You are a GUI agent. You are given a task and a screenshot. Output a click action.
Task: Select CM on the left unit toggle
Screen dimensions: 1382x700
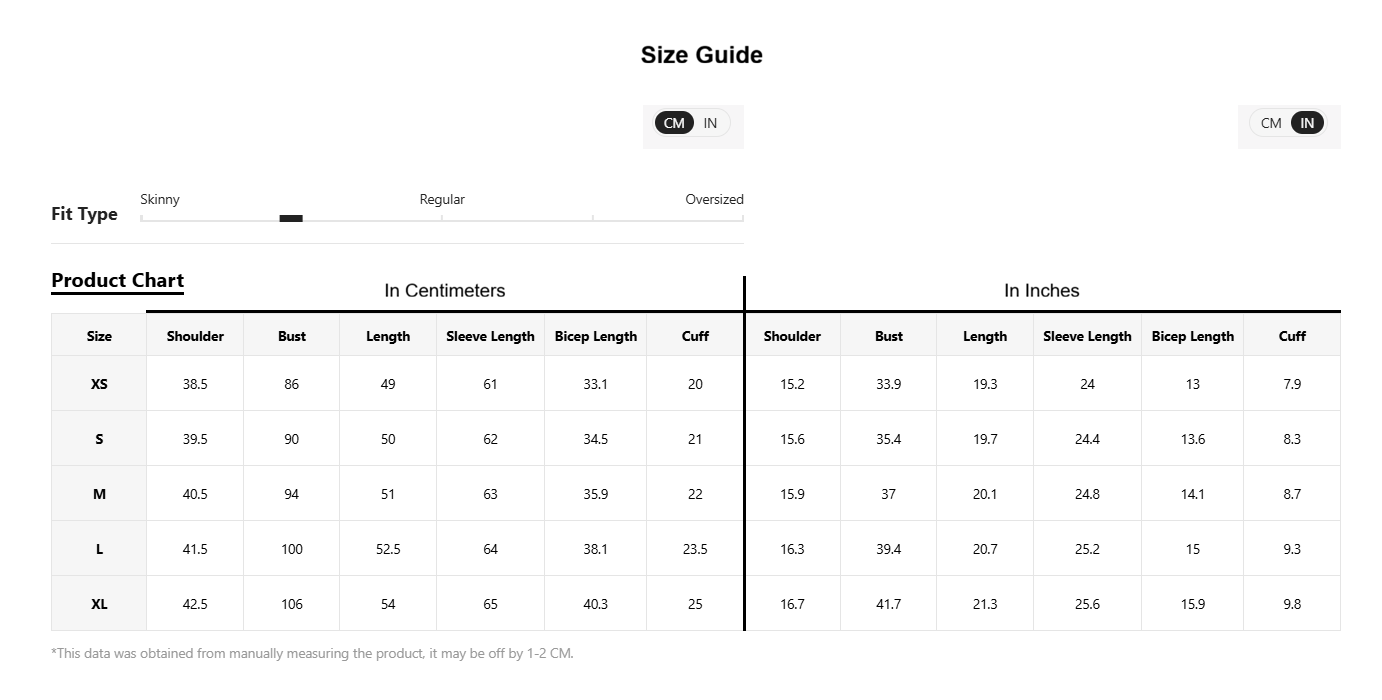tap(675, 123)
